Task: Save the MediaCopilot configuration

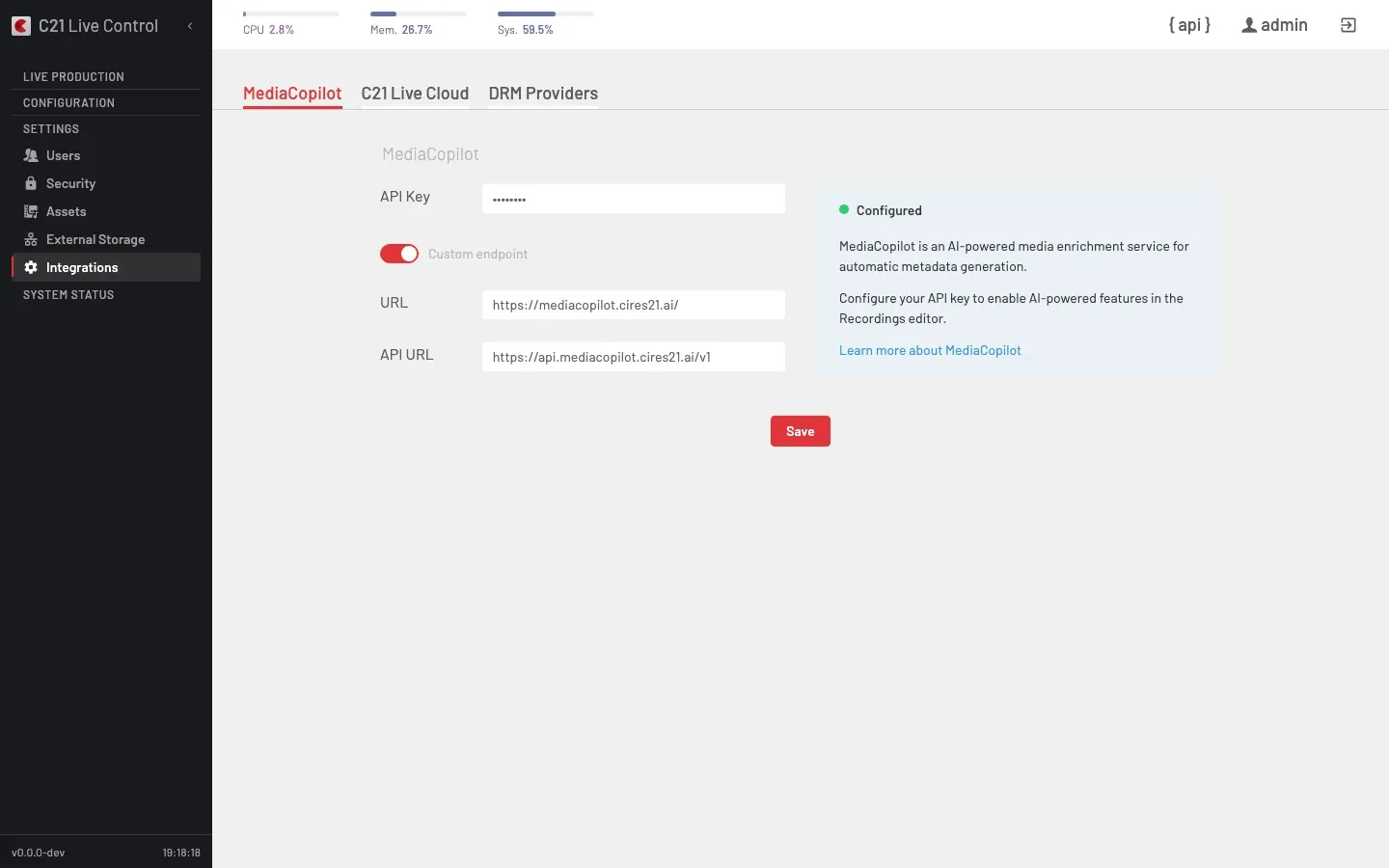Action: (801, 431)
